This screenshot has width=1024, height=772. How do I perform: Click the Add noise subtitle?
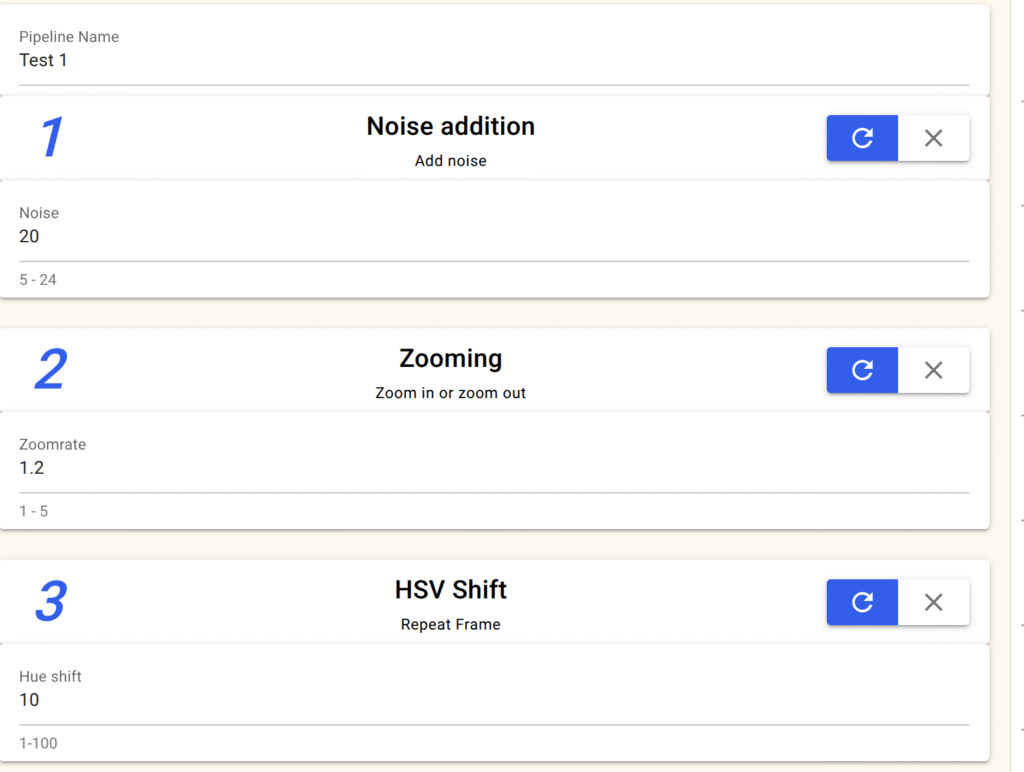pos(450,161)
